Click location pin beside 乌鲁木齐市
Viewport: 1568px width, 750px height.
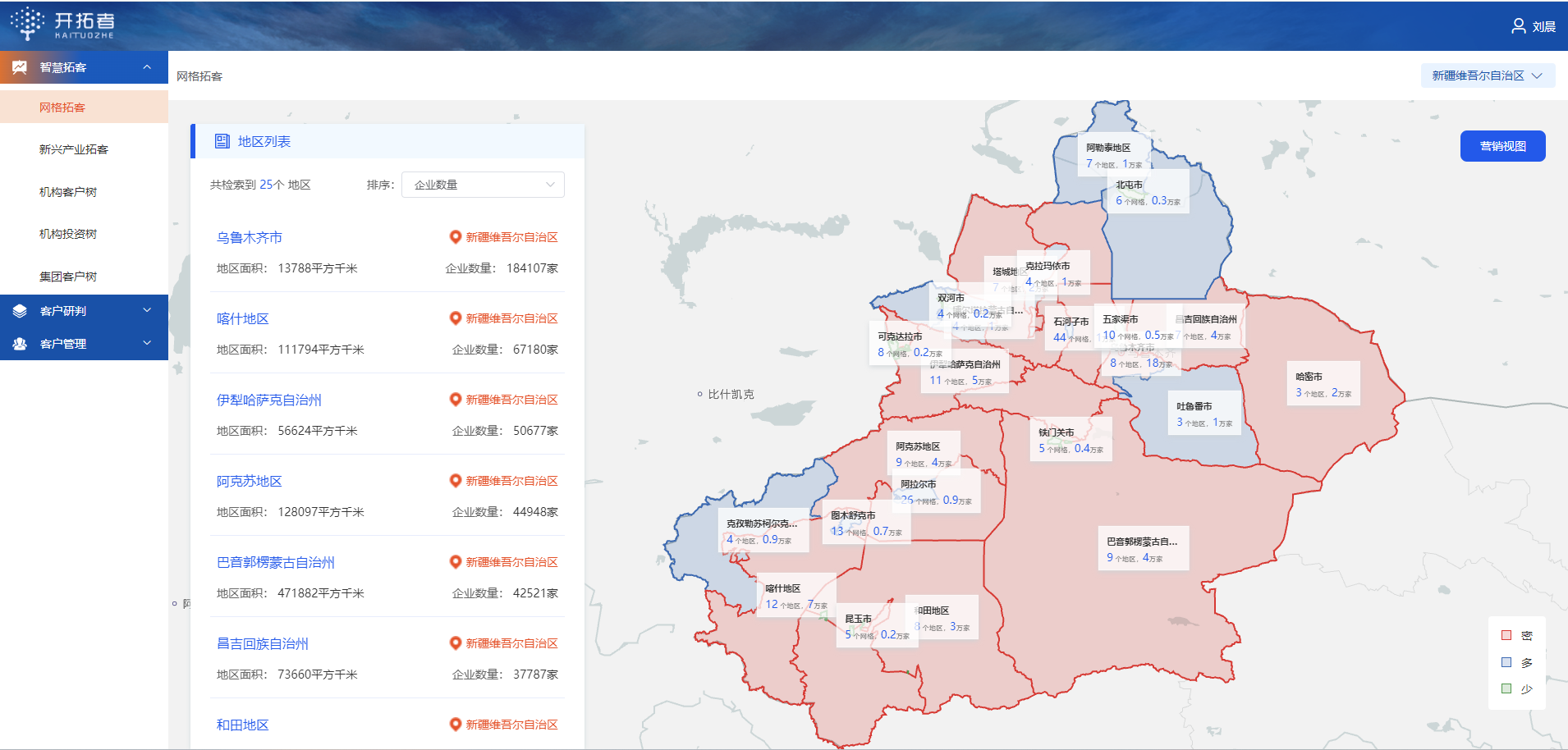coord(455,237)
